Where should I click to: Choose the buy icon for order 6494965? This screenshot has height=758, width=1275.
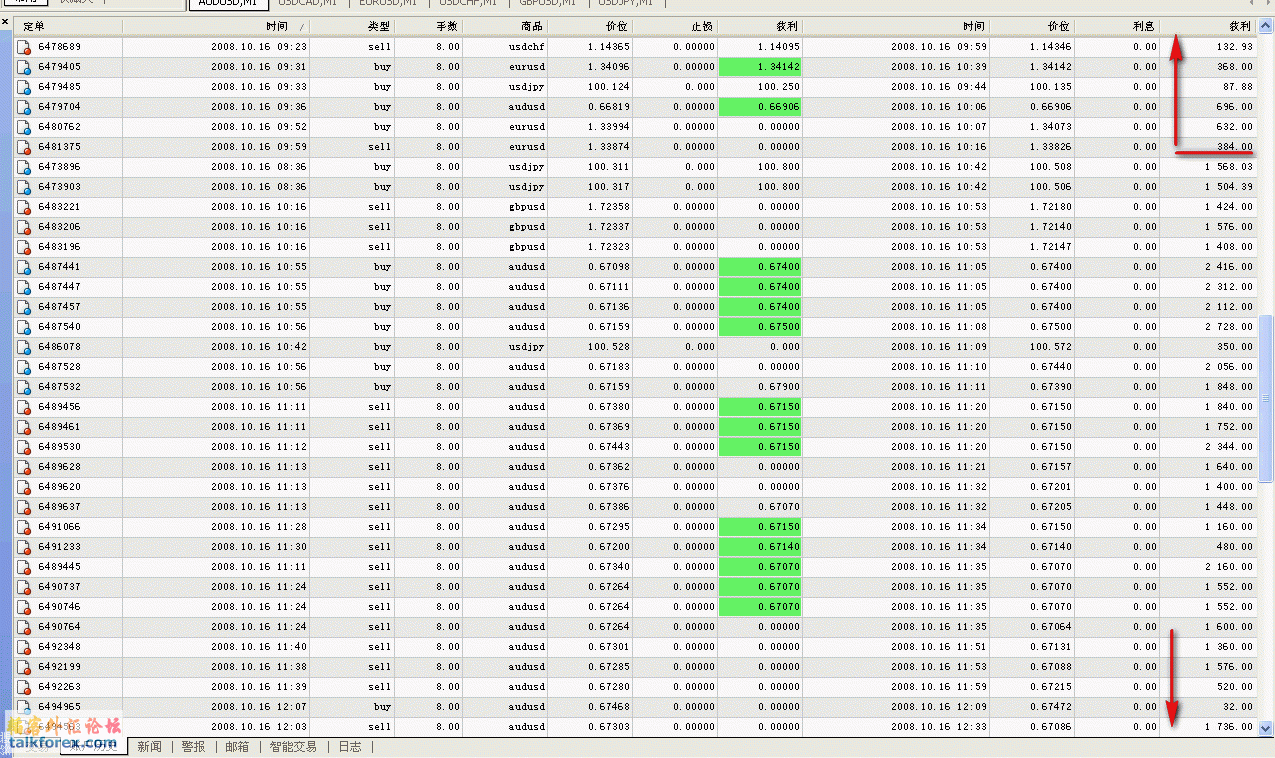click(24, 707)
